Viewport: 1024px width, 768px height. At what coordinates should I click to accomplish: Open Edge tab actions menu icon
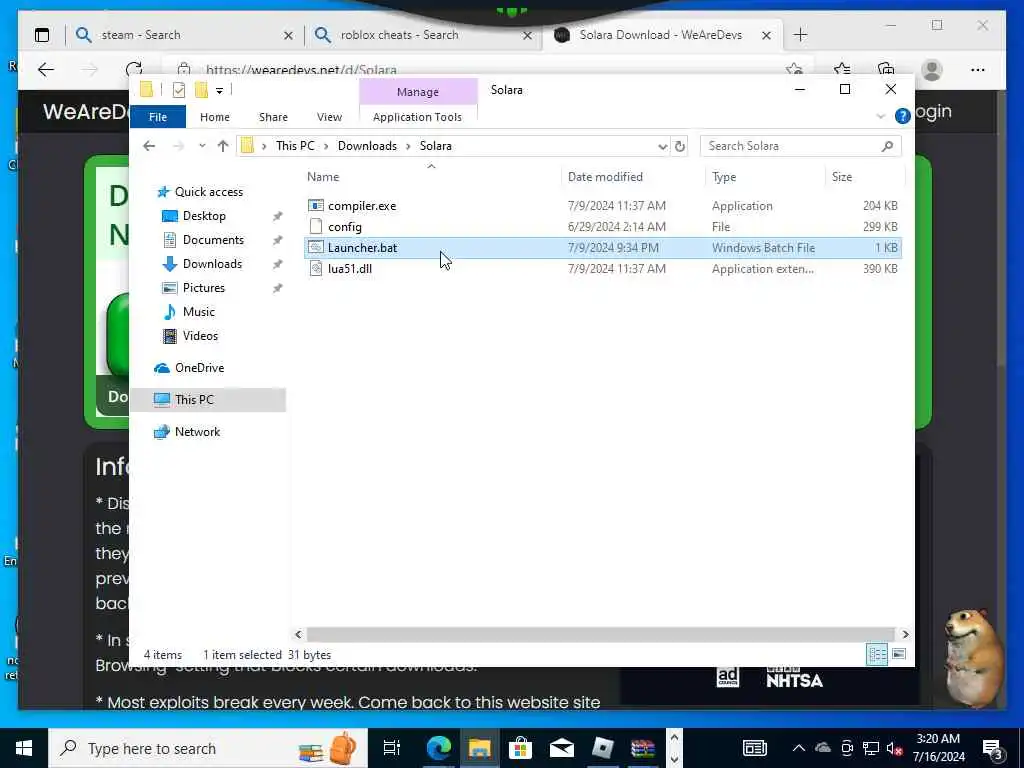tap(42, 35)
